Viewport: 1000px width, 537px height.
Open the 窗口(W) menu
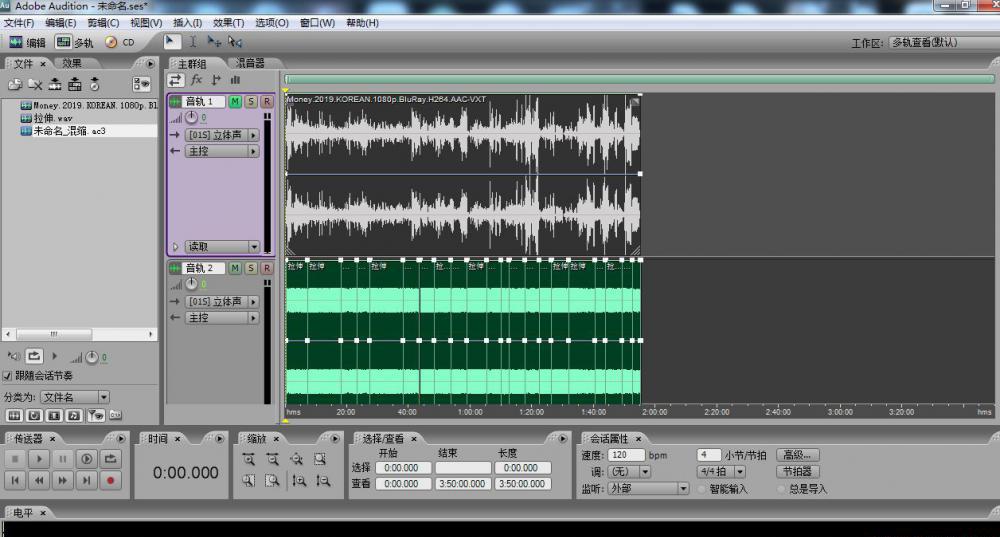(x=318, y=23)
